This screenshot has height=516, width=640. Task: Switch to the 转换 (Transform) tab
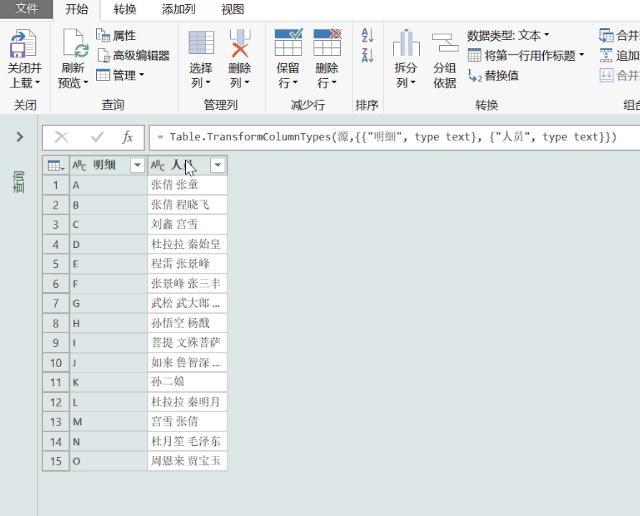tap(124, 9)
